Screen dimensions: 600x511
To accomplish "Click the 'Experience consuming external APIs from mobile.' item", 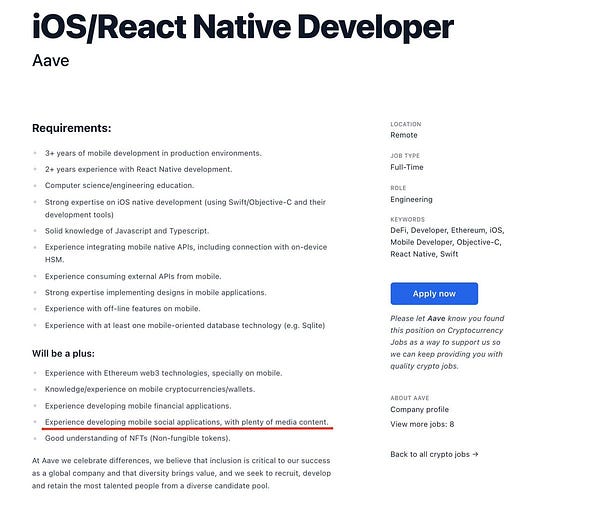I will coord(133,276).
